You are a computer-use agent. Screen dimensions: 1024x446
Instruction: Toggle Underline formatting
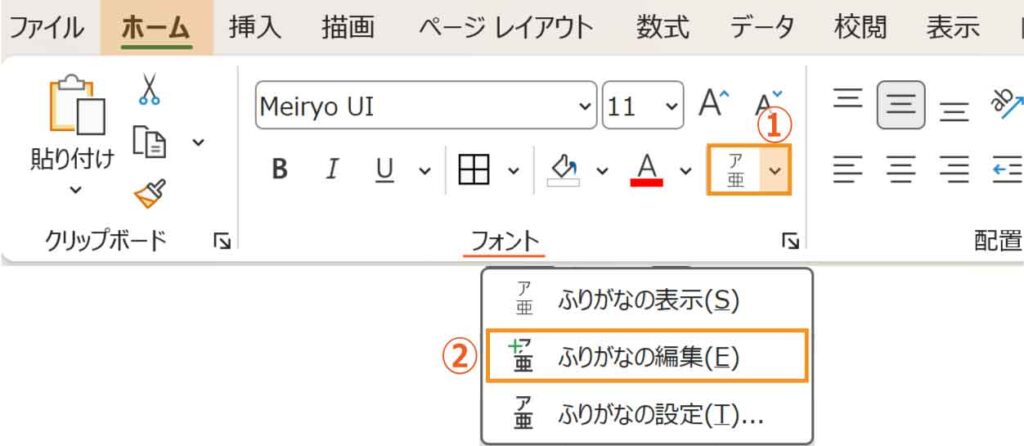tap(385, 170)
